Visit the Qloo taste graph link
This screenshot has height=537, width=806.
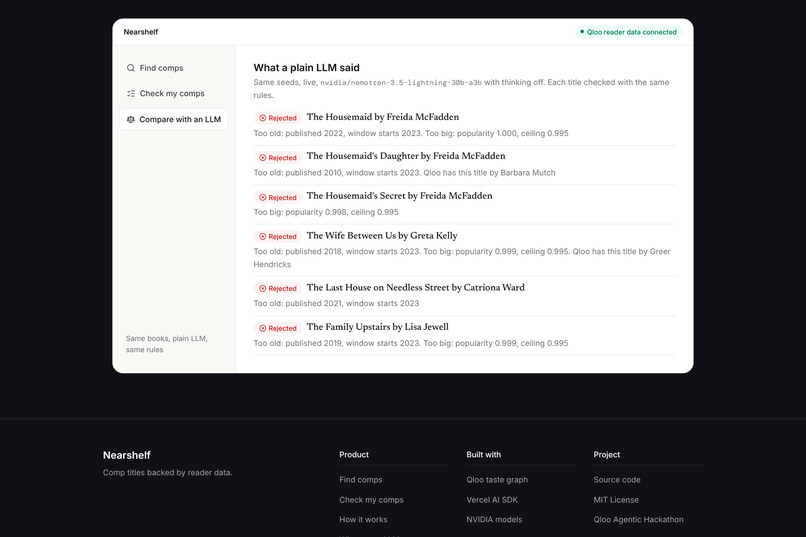(x=497, y=479)
